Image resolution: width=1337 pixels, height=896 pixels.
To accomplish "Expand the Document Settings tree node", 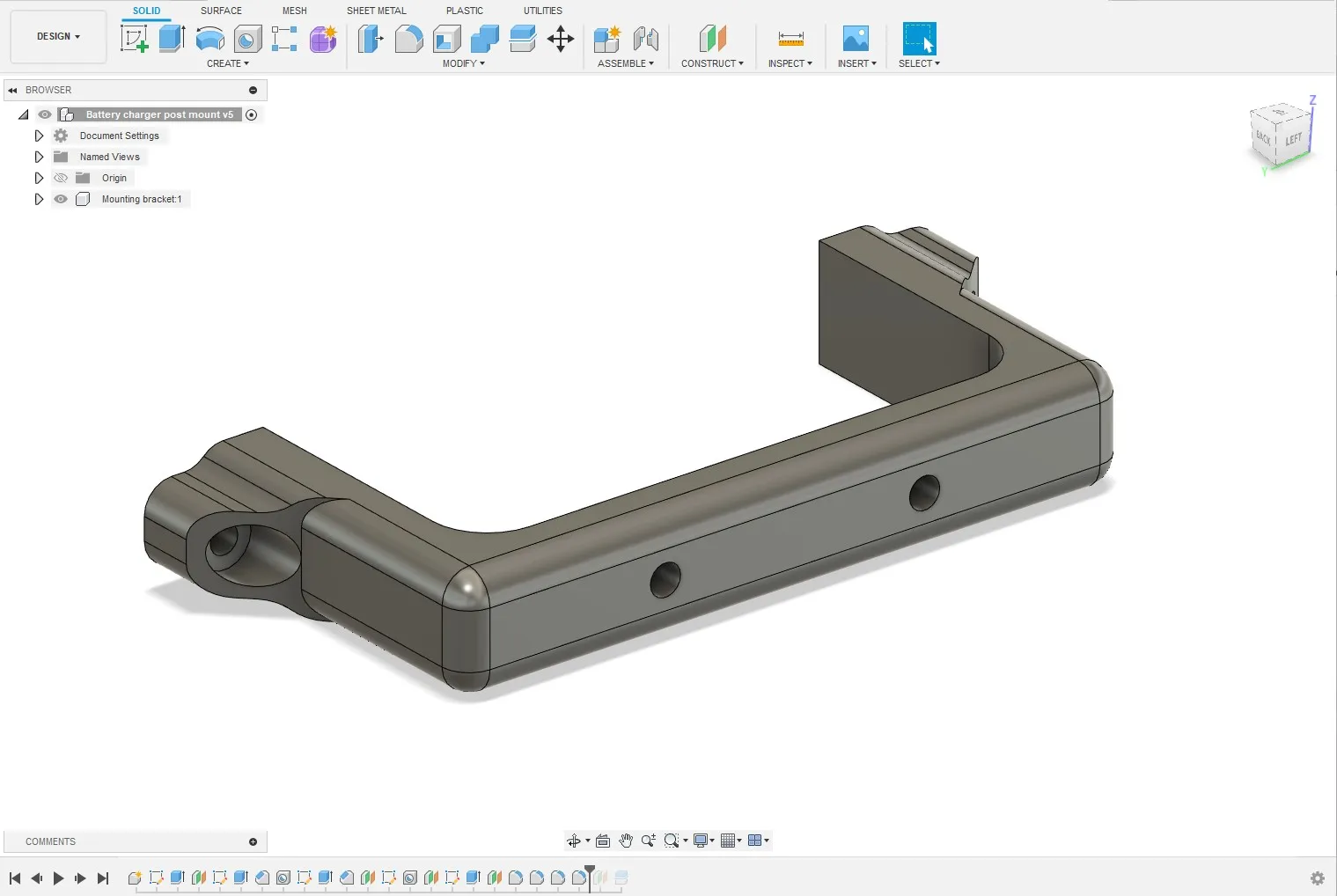I will tap(39, 136).
